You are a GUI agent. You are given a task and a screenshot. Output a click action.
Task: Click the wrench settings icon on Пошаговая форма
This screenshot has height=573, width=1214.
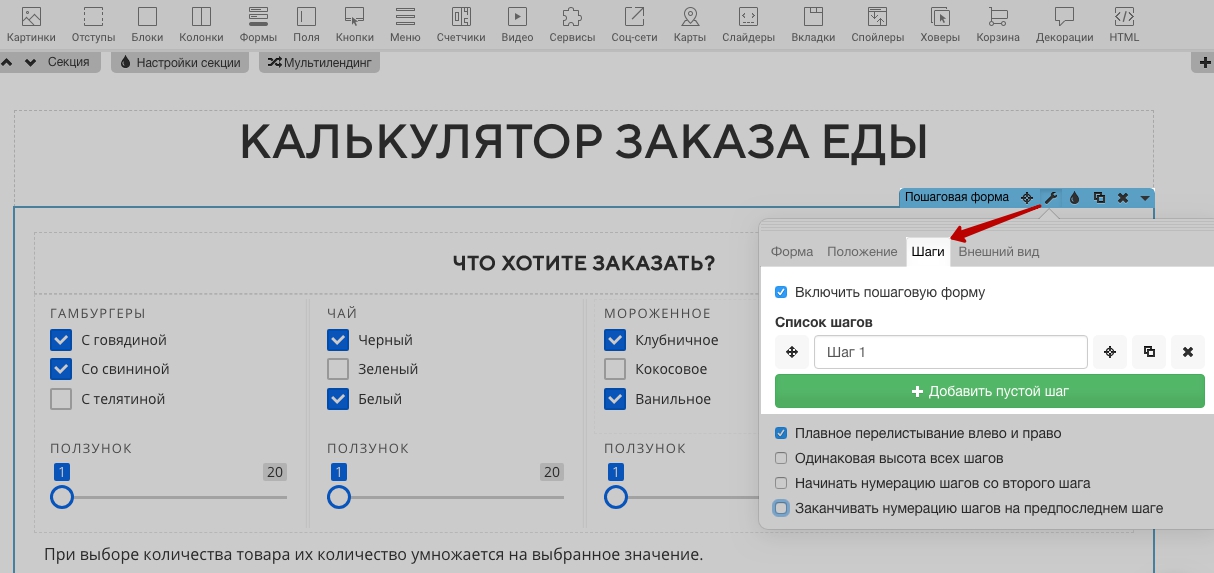pyautogui.click(x=1051, y=198)
